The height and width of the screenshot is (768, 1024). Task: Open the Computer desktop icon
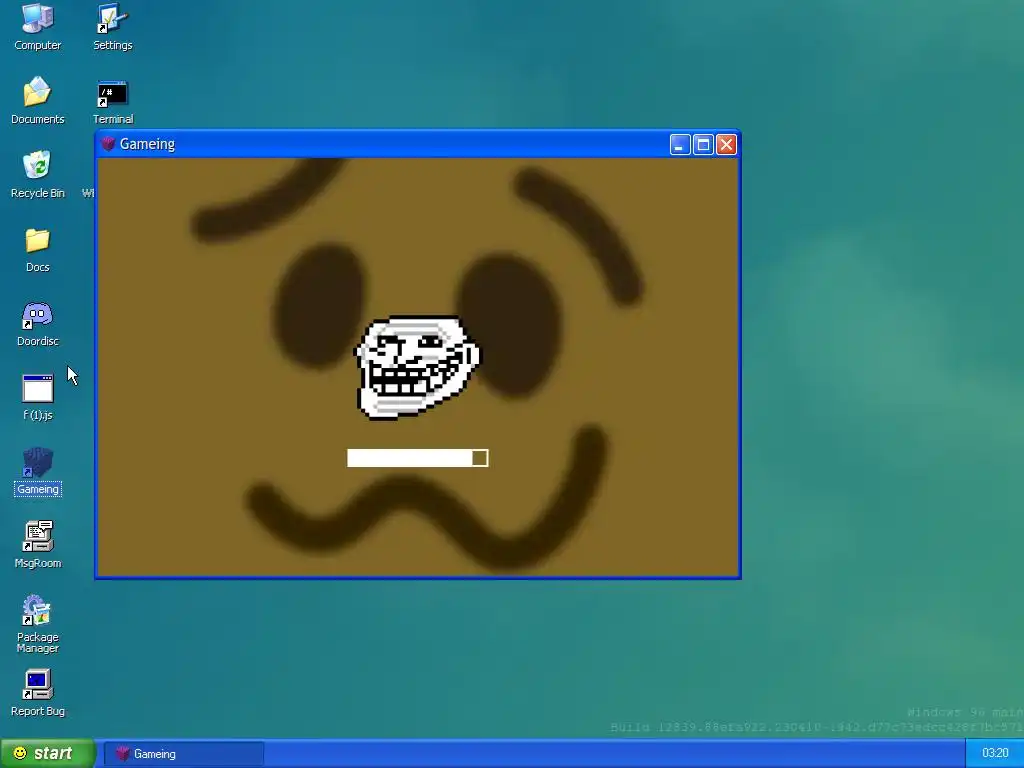(37, 26)
